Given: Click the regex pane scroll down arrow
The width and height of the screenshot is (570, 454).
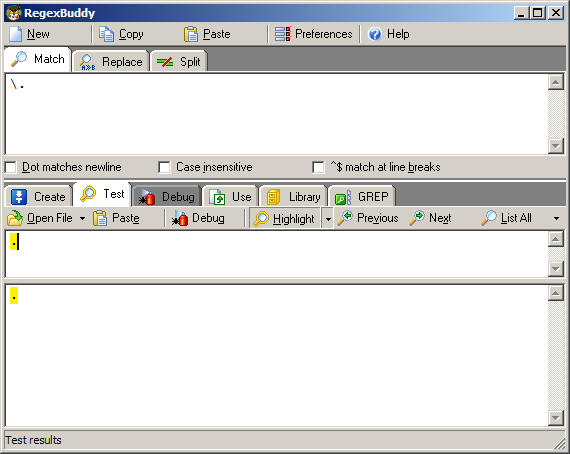Looking at the screenshot, I should click(555, 146).
